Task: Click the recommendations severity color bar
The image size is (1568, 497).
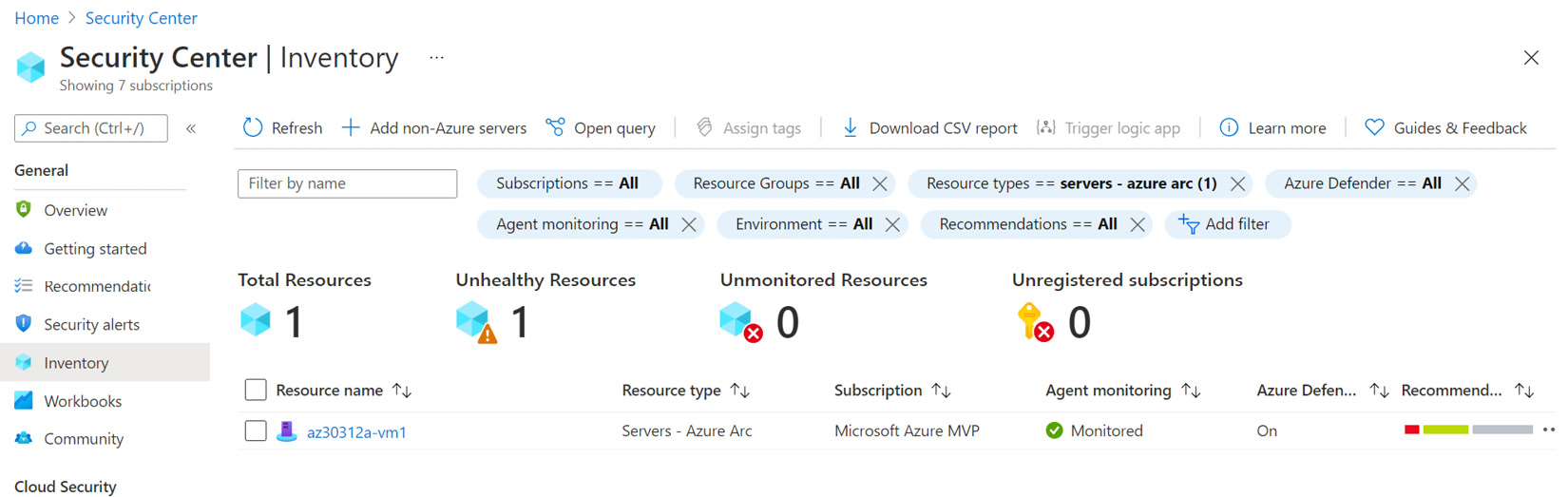Action: [x=1468, y=430]
